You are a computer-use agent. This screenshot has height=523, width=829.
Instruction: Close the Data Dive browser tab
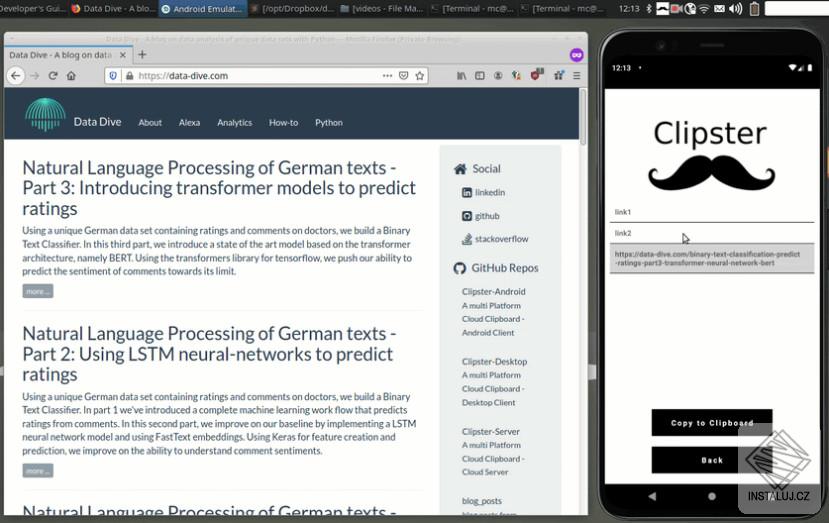[x=123, y=55]
